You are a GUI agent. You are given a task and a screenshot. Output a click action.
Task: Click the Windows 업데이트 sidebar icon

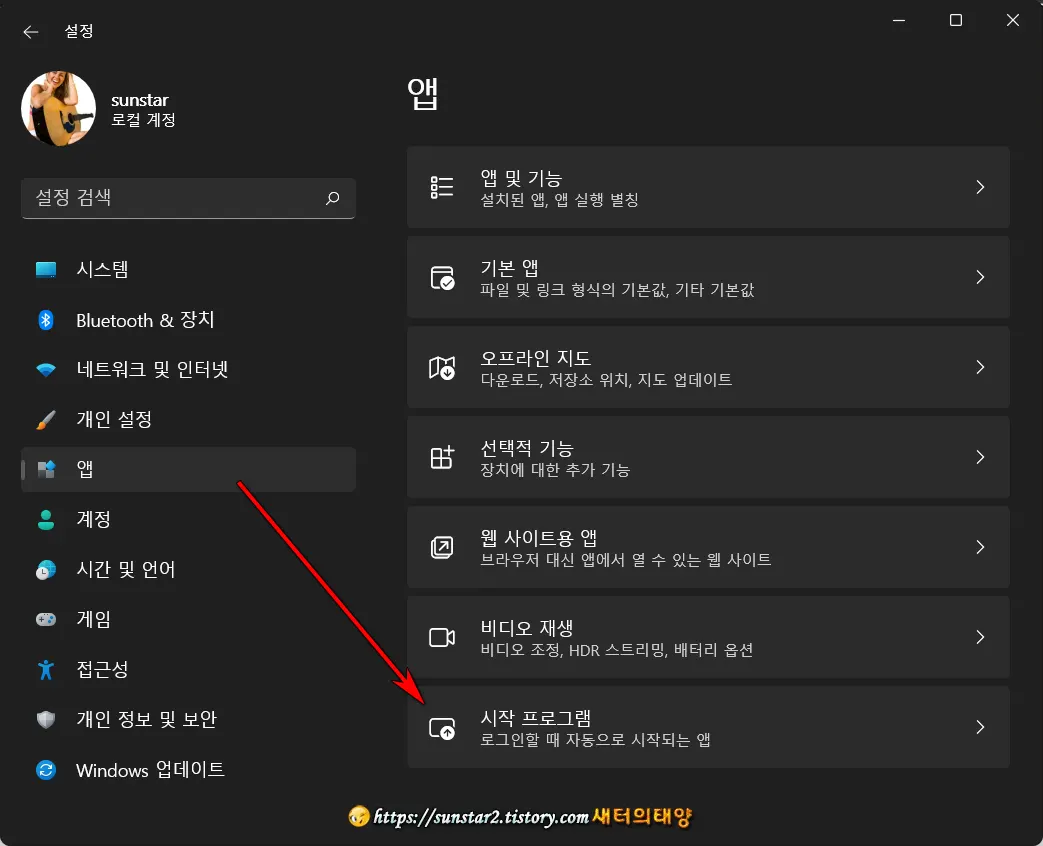(x=47, y=770)
